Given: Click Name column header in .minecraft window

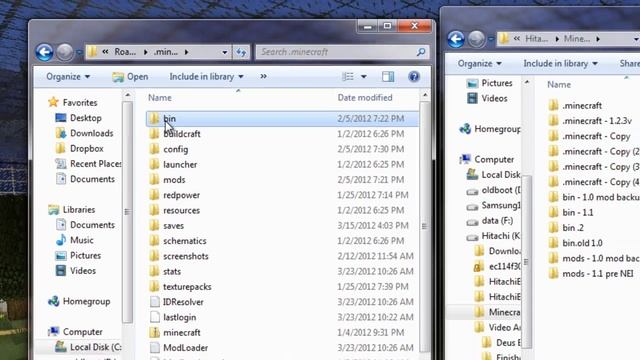Looking at the screenshot, I should (160, 98).
